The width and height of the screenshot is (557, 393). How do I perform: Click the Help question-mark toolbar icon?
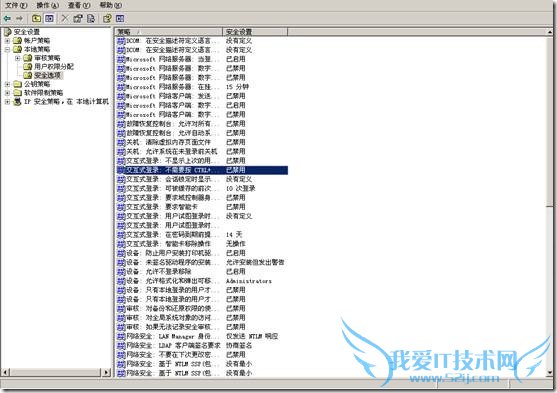tap(107, 18)
